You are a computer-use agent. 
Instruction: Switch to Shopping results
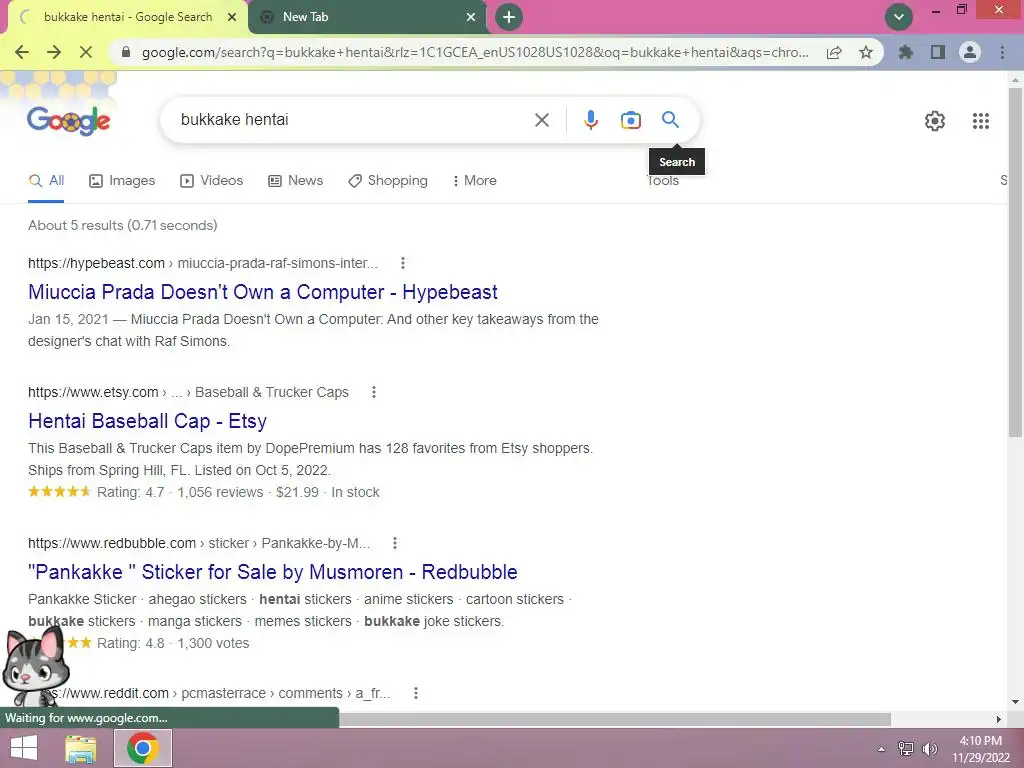[x=388, y=181]
